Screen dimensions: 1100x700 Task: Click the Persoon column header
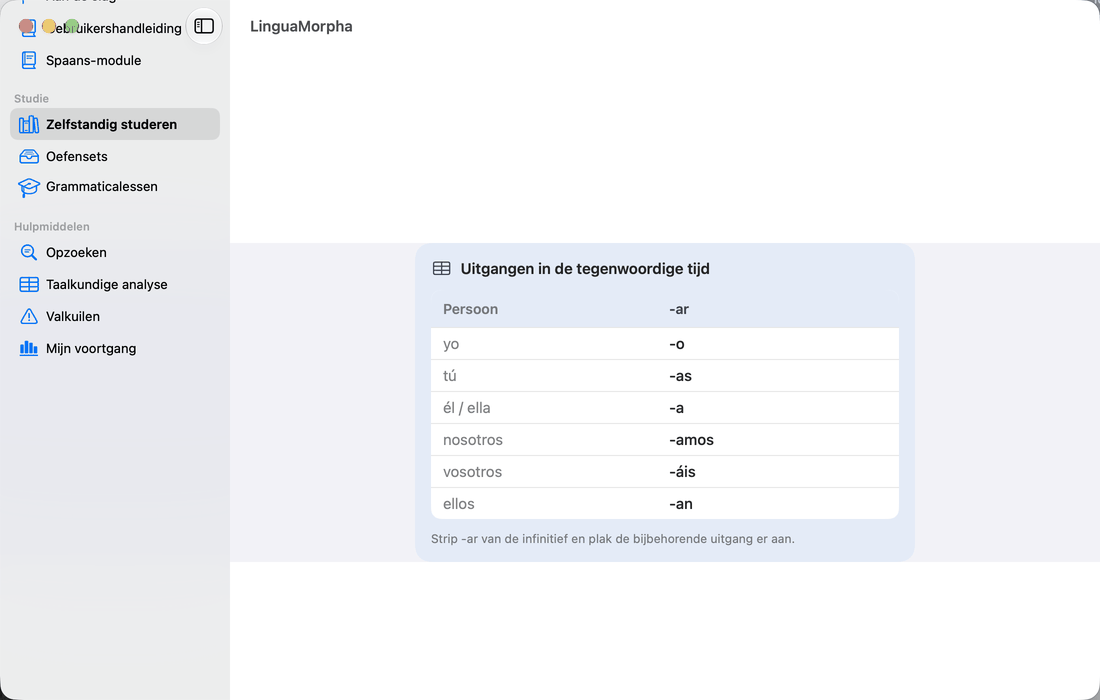click(x=470, y=309)
